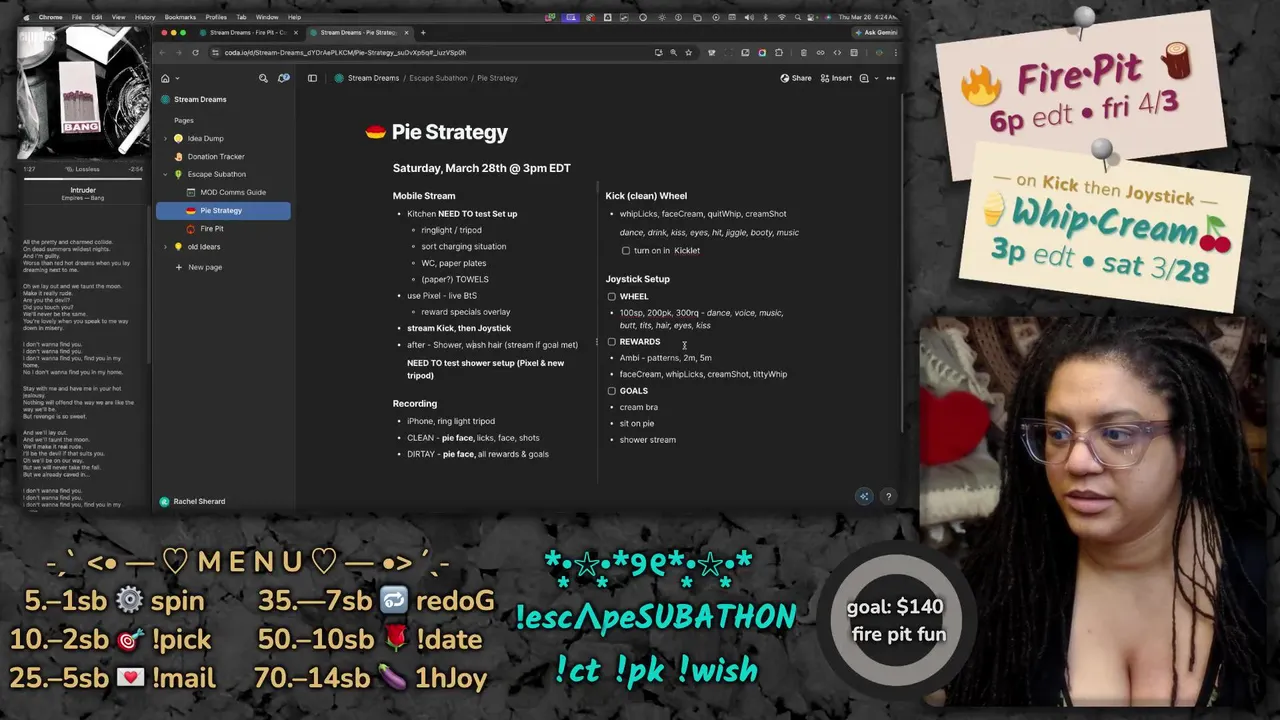Click the 'Kick (clean) Wheel' heading

pos(646,196)
